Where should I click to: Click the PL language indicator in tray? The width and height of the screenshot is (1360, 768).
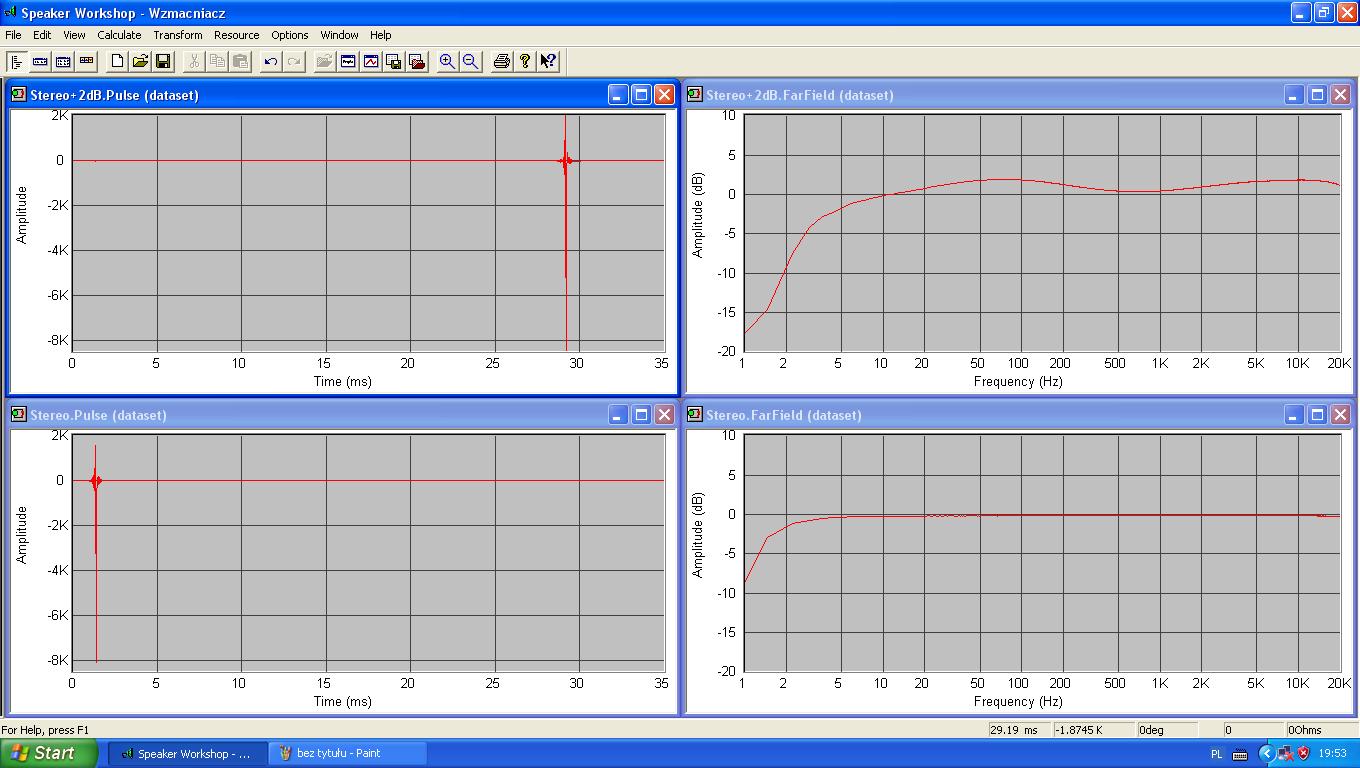1216,754
